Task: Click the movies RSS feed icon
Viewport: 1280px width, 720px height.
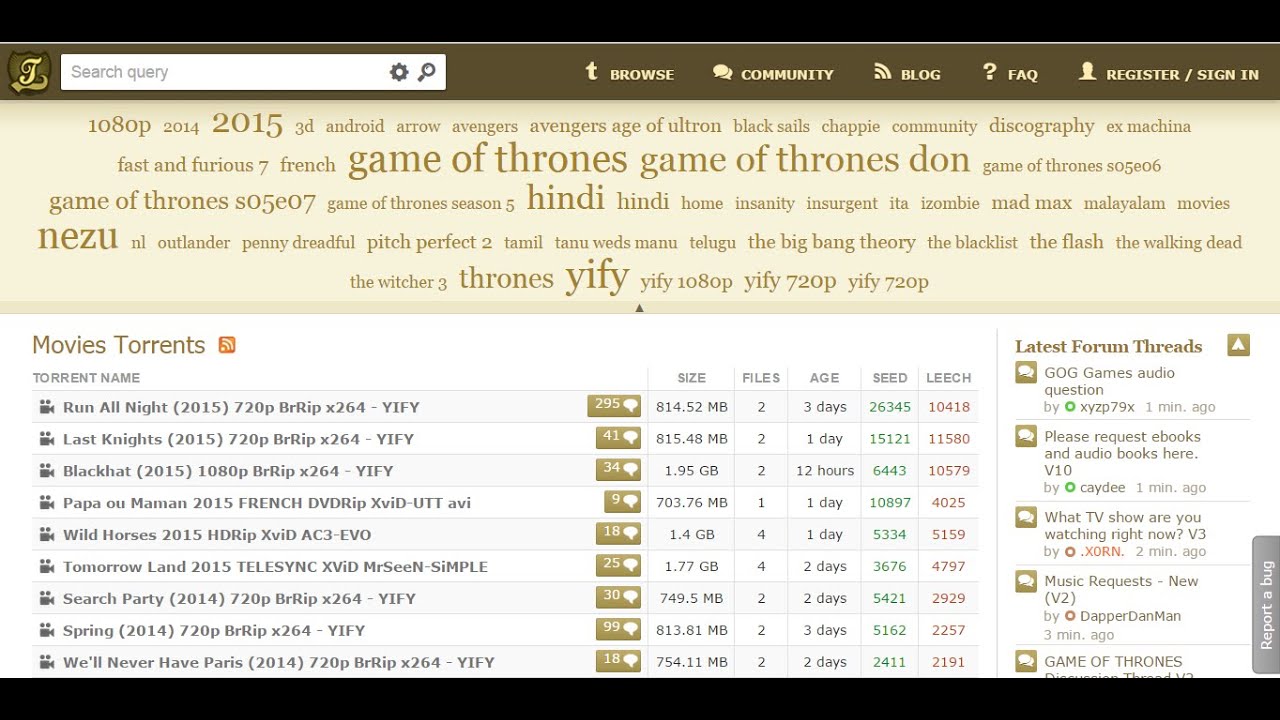Action: tap(227, 345)
